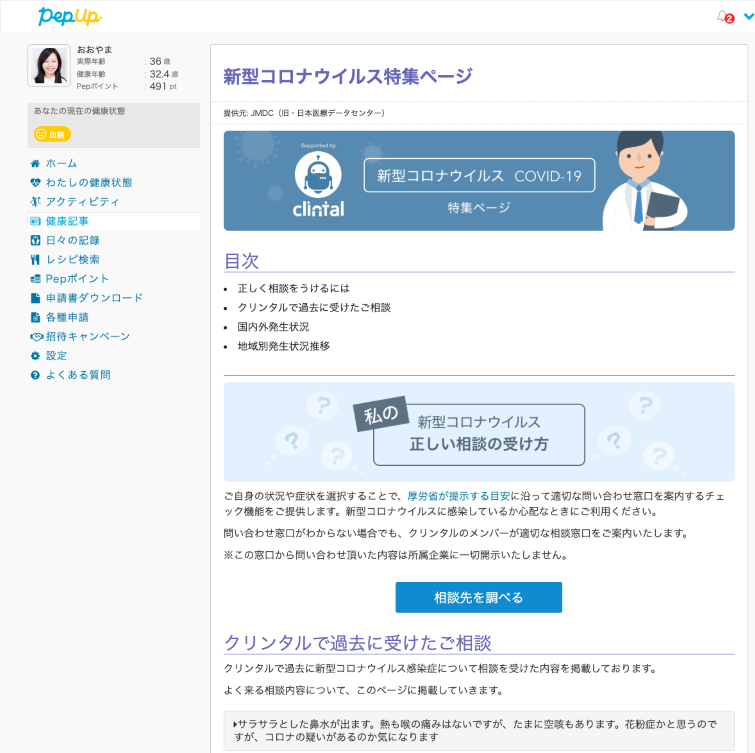Jump to クリンタルで過去に受けたご相談 contents entry
This screenshot has width=755, height=753.
pos(314,308)
